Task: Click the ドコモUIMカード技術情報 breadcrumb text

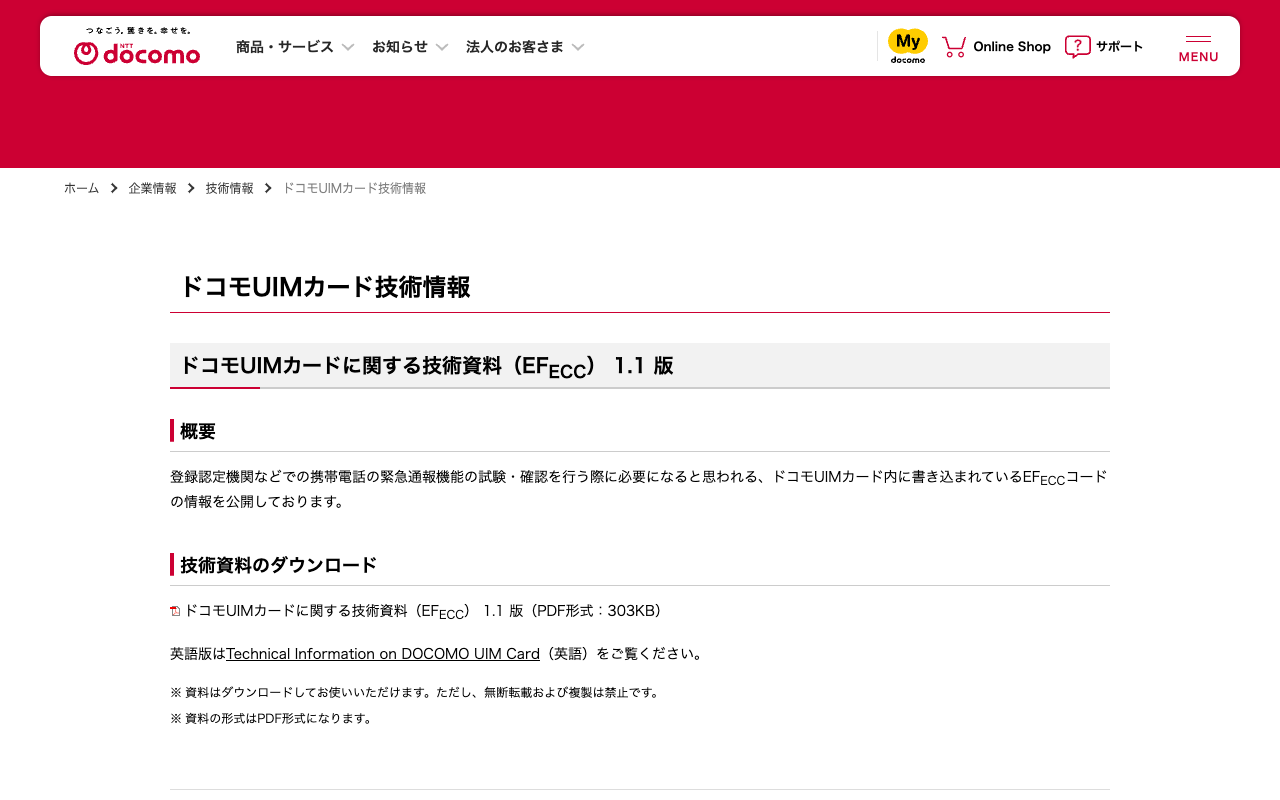Action: 354,188
